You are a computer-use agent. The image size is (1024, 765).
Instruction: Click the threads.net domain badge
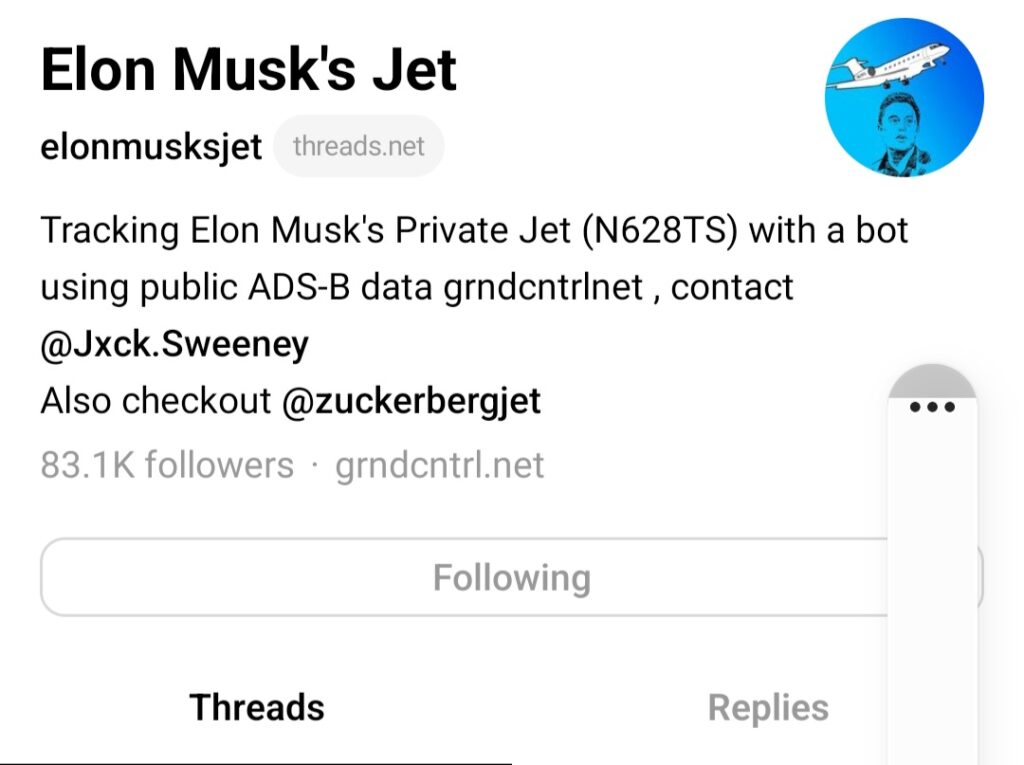pyautogui.click(x=358, y=147)
